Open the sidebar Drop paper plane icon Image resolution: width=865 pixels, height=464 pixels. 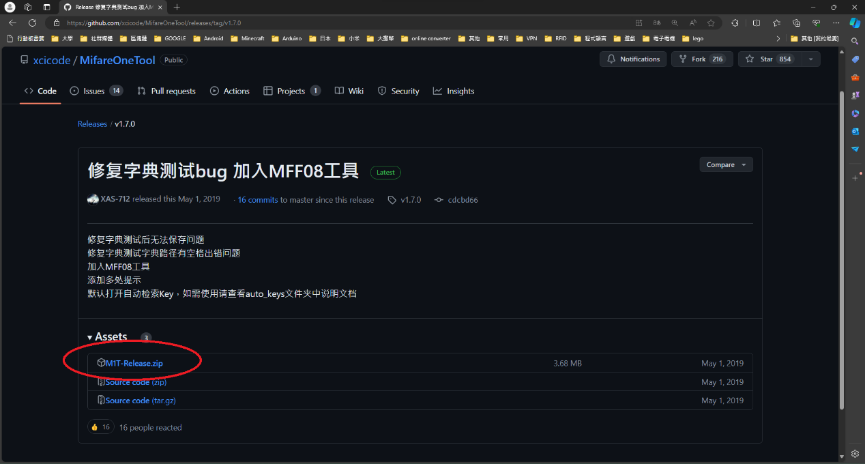855,150
